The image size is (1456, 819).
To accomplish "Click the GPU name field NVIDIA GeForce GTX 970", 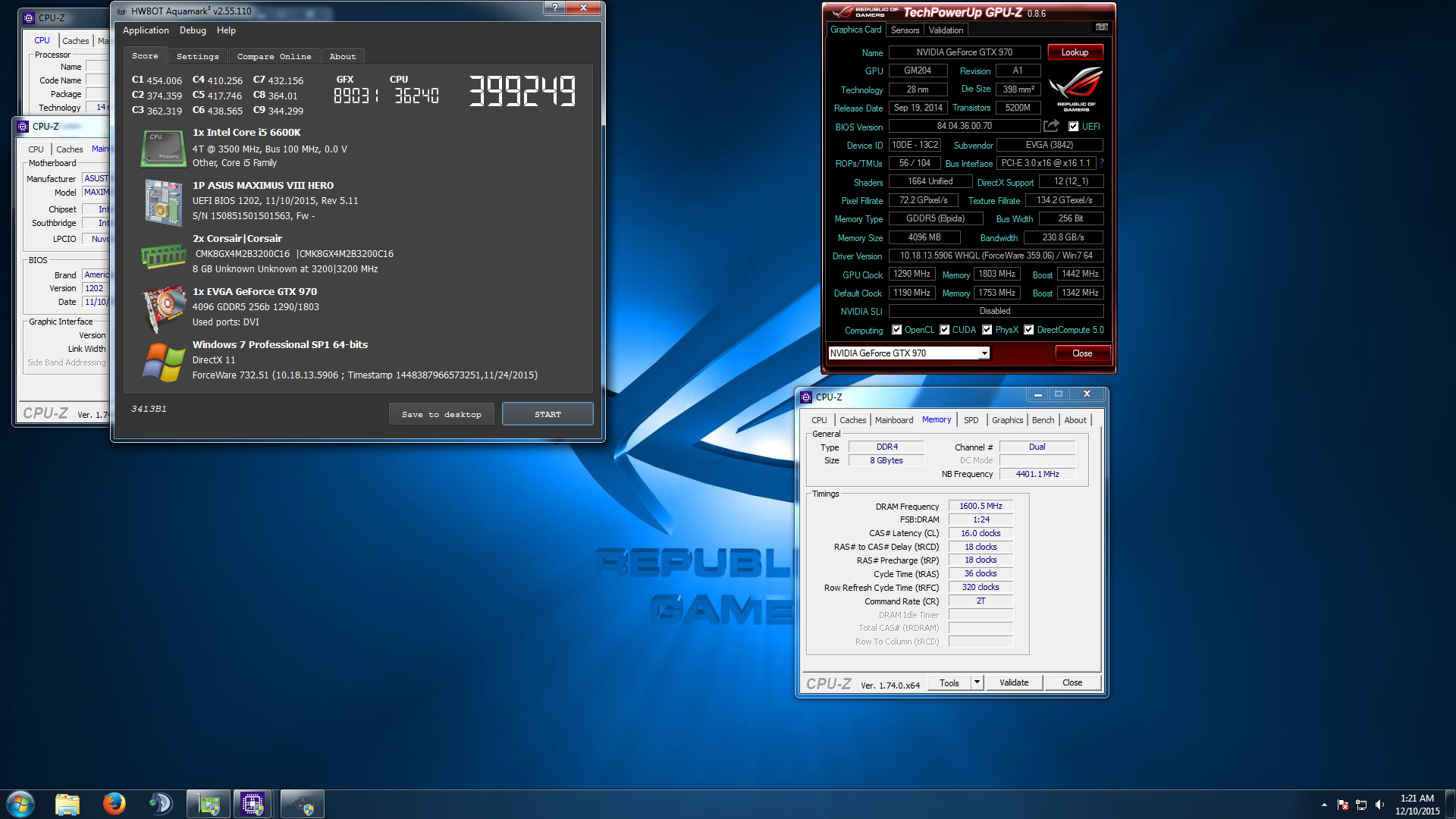I will pyautogui.click(x=964, y=52).
